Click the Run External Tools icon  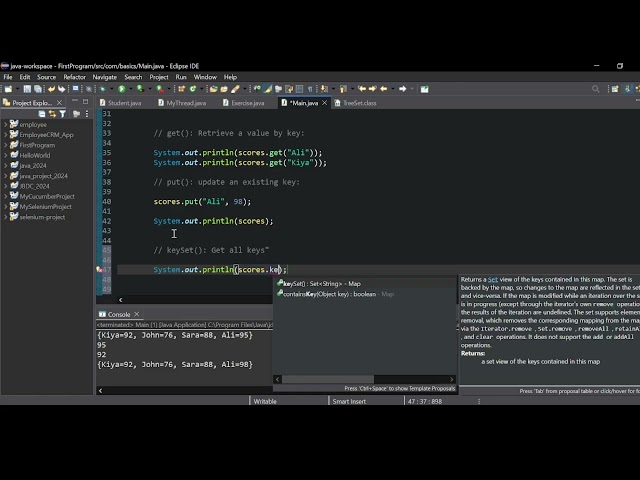[x=160, y=89]
